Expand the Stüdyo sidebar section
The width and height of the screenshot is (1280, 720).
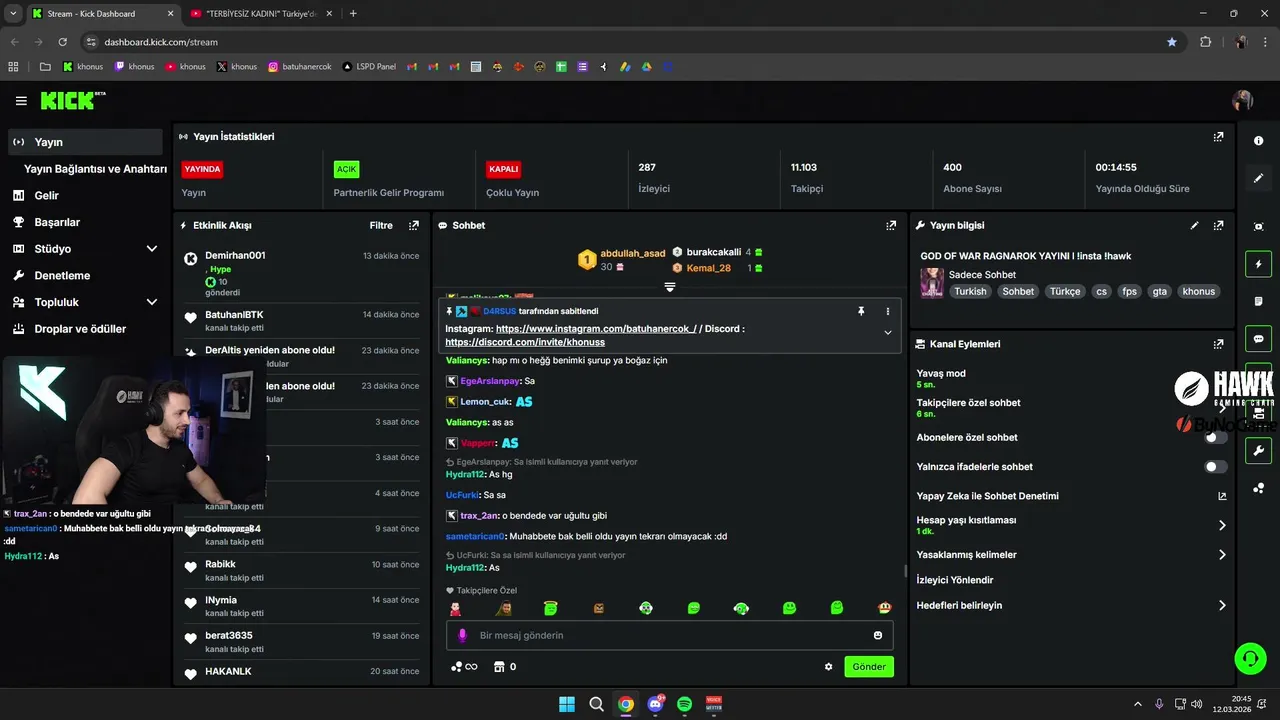click(152, 249)
